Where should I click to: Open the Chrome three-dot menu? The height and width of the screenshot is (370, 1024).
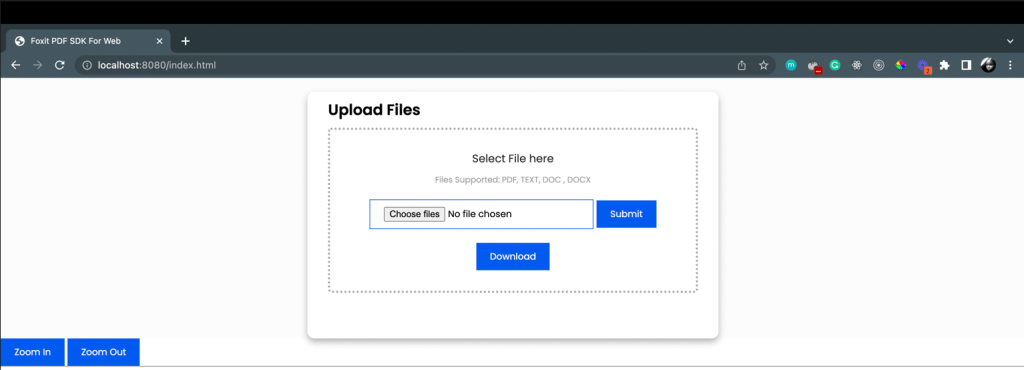click(1010, 65)
